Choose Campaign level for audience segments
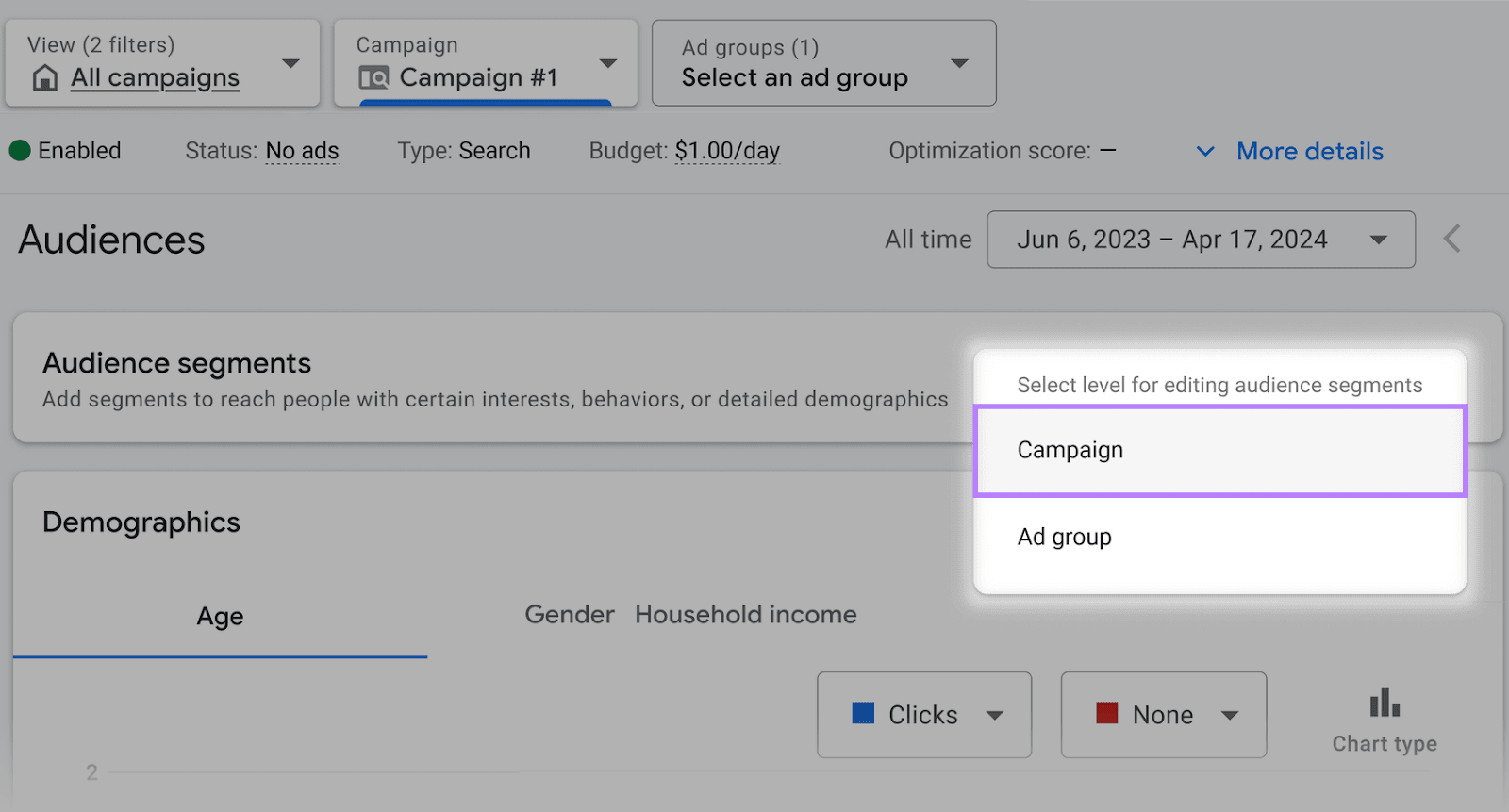The image size is (1509, 812). (x=1220, y=450)
